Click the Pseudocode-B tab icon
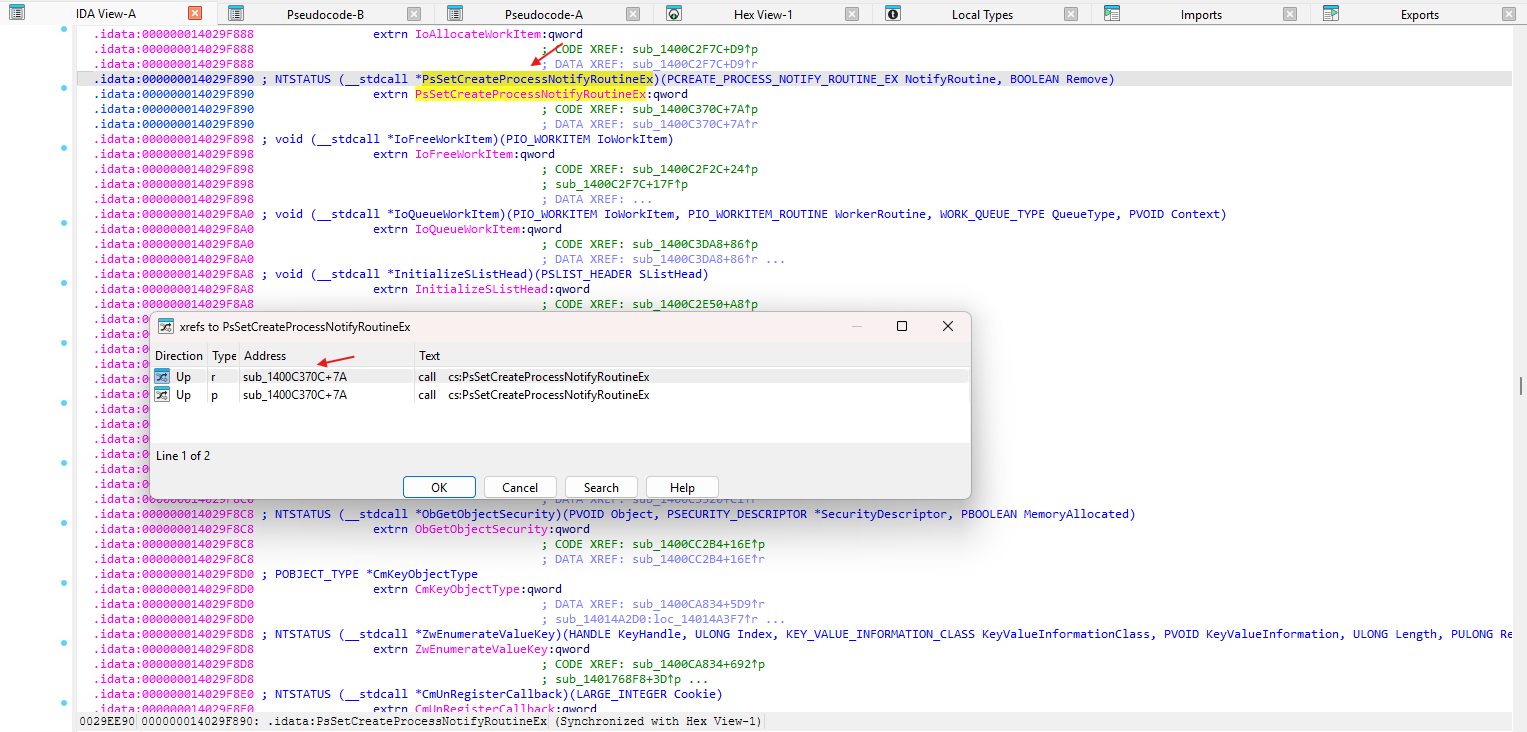1527x732 pixels. 235,13
